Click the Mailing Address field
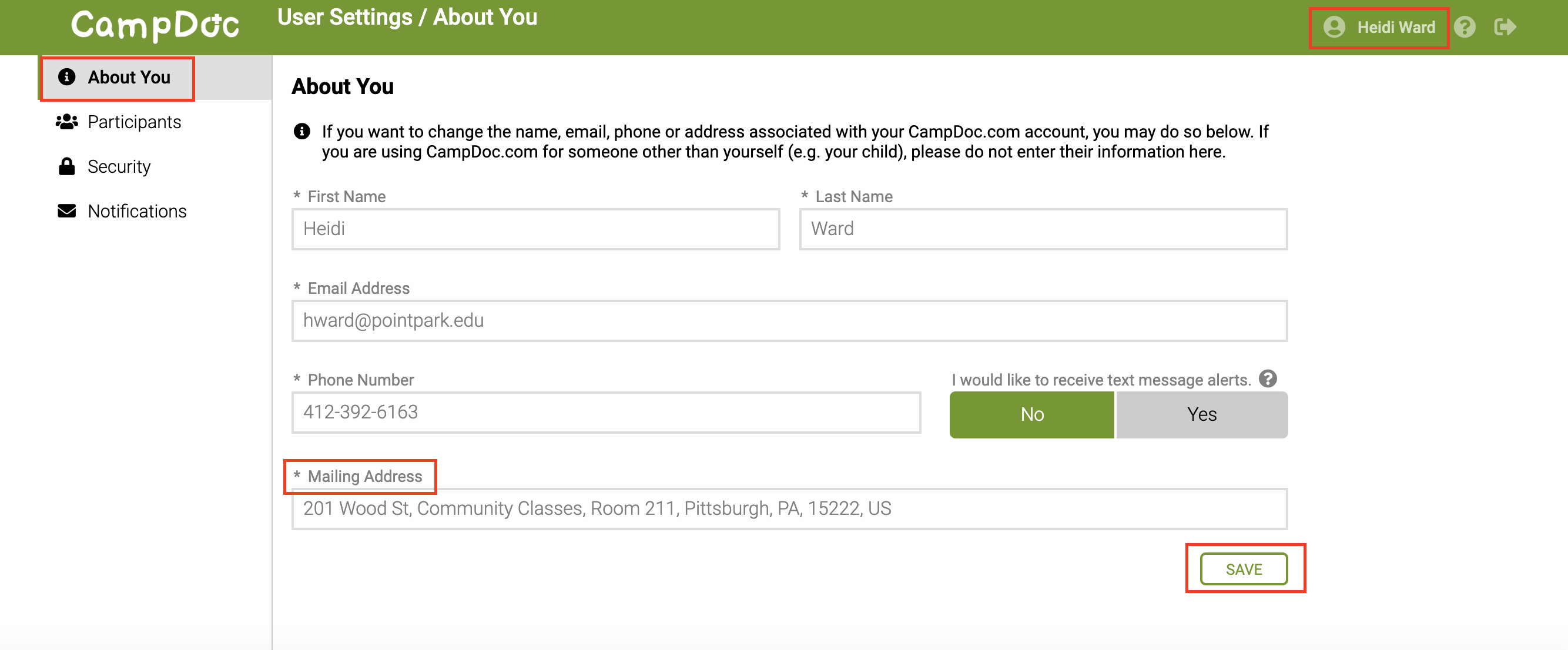The height and width of the screenshot is (650, 1568). (789, 509)
